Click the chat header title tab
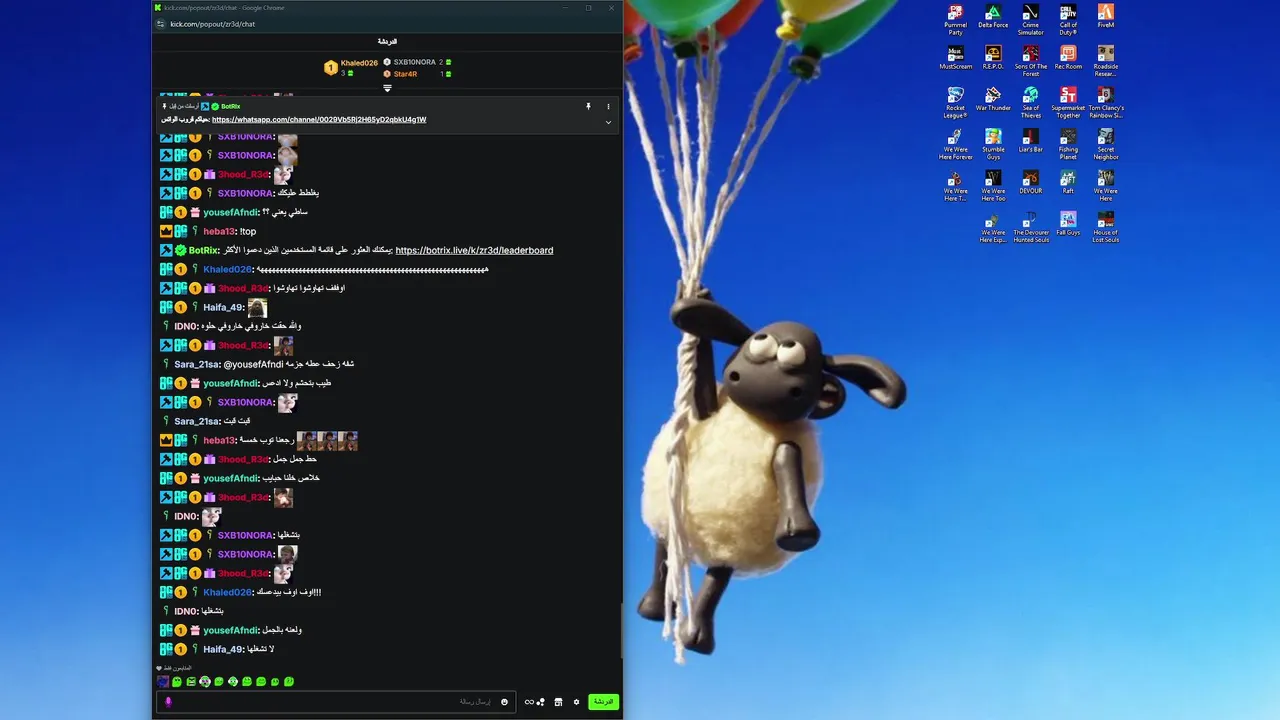Viewport: 1280px width, 720px height. tap(387, 42)
